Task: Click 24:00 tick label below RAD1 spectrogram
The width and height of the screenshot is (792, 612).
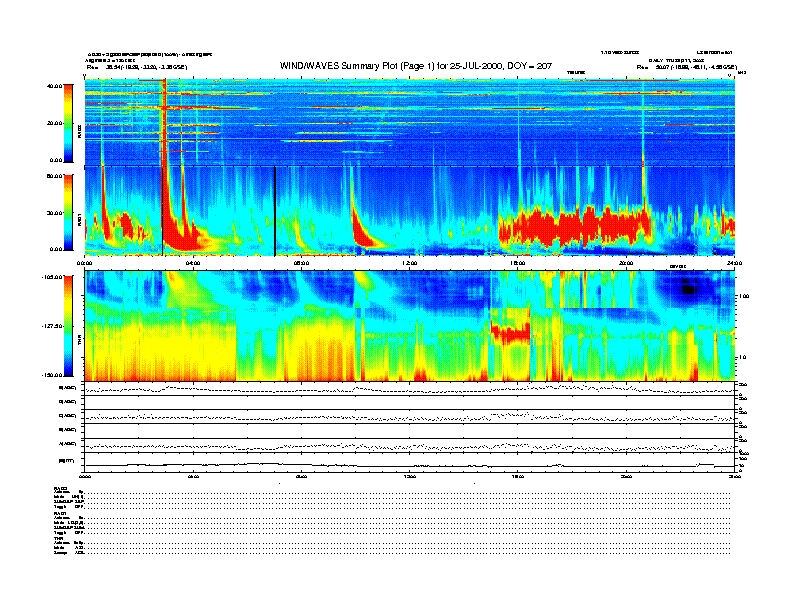Action: pyautogui.click(x=734, y=263)
